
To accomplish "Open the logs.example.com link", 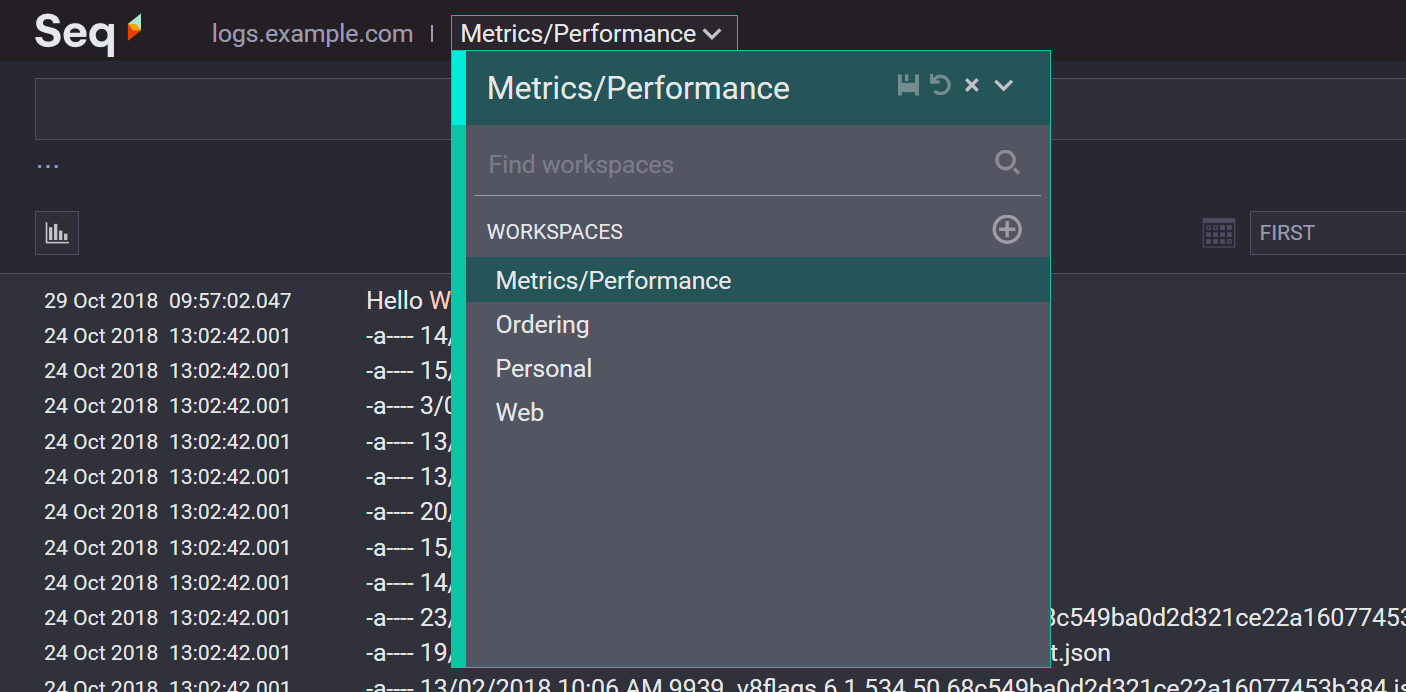I will tap(312, 33).
